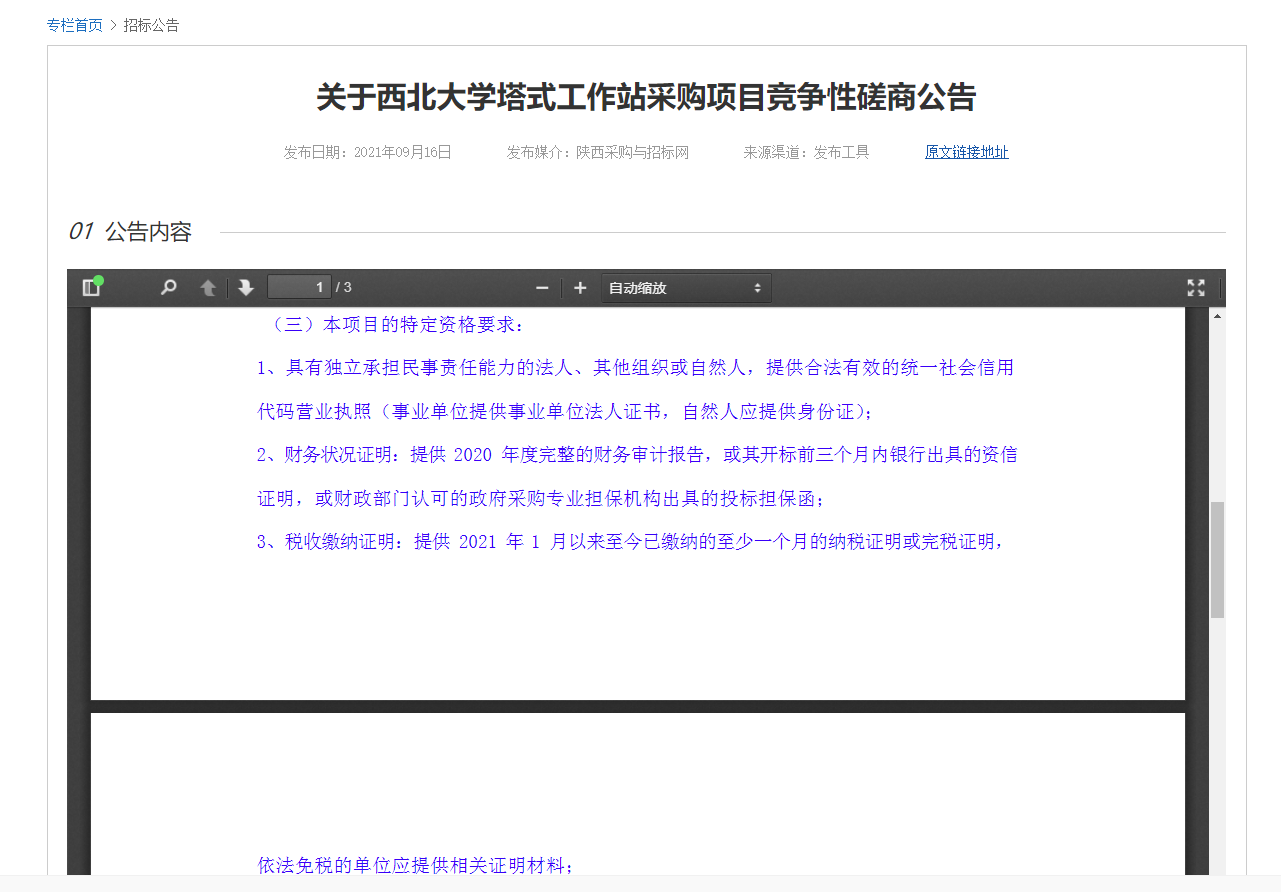
Task: Open the PDF find search tool
Action: (169, 288)
